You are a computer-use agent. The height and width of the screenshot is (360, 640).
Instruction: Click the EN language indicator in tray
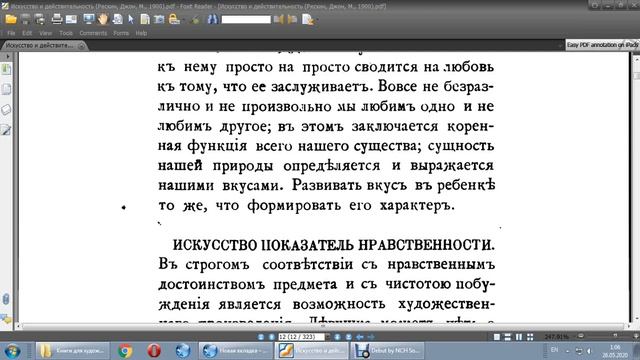click(554, 350)
